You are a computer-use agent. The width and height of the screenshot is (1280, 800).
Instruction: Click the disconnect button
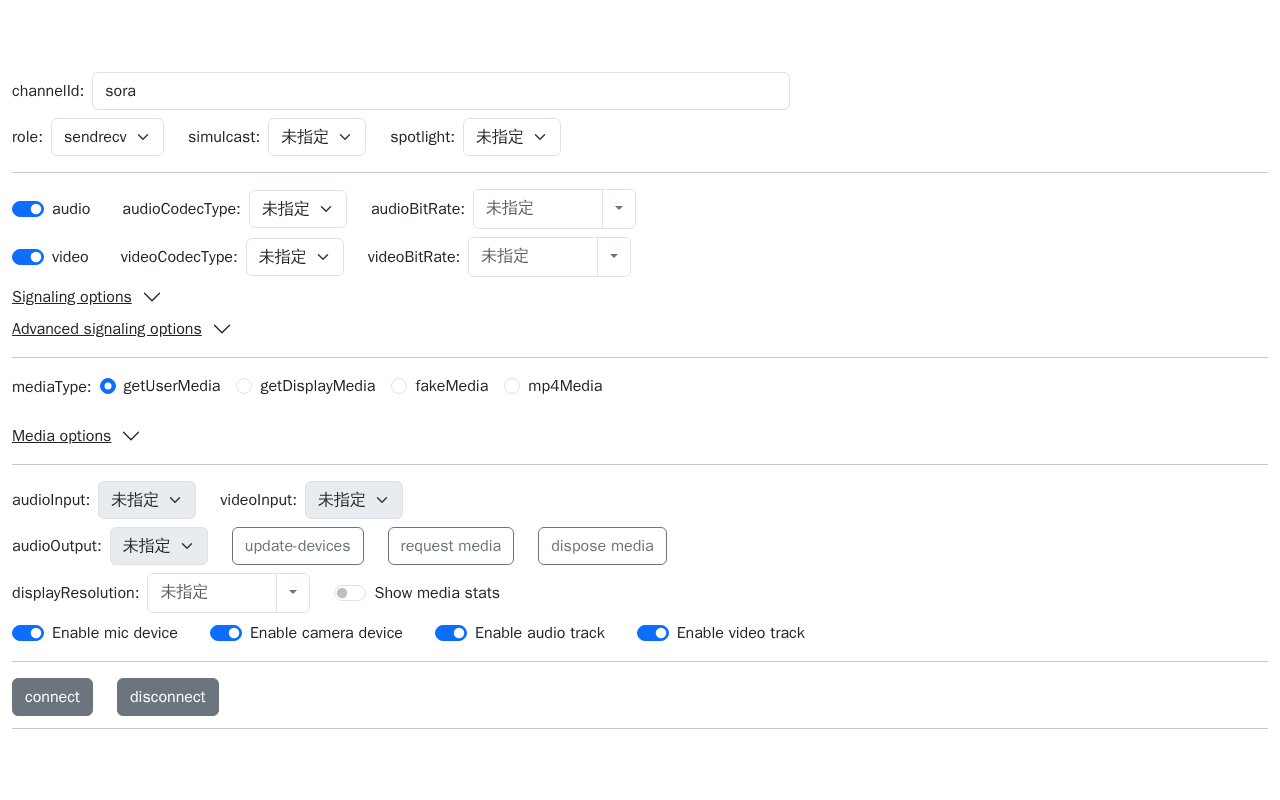tap(168, 697)
